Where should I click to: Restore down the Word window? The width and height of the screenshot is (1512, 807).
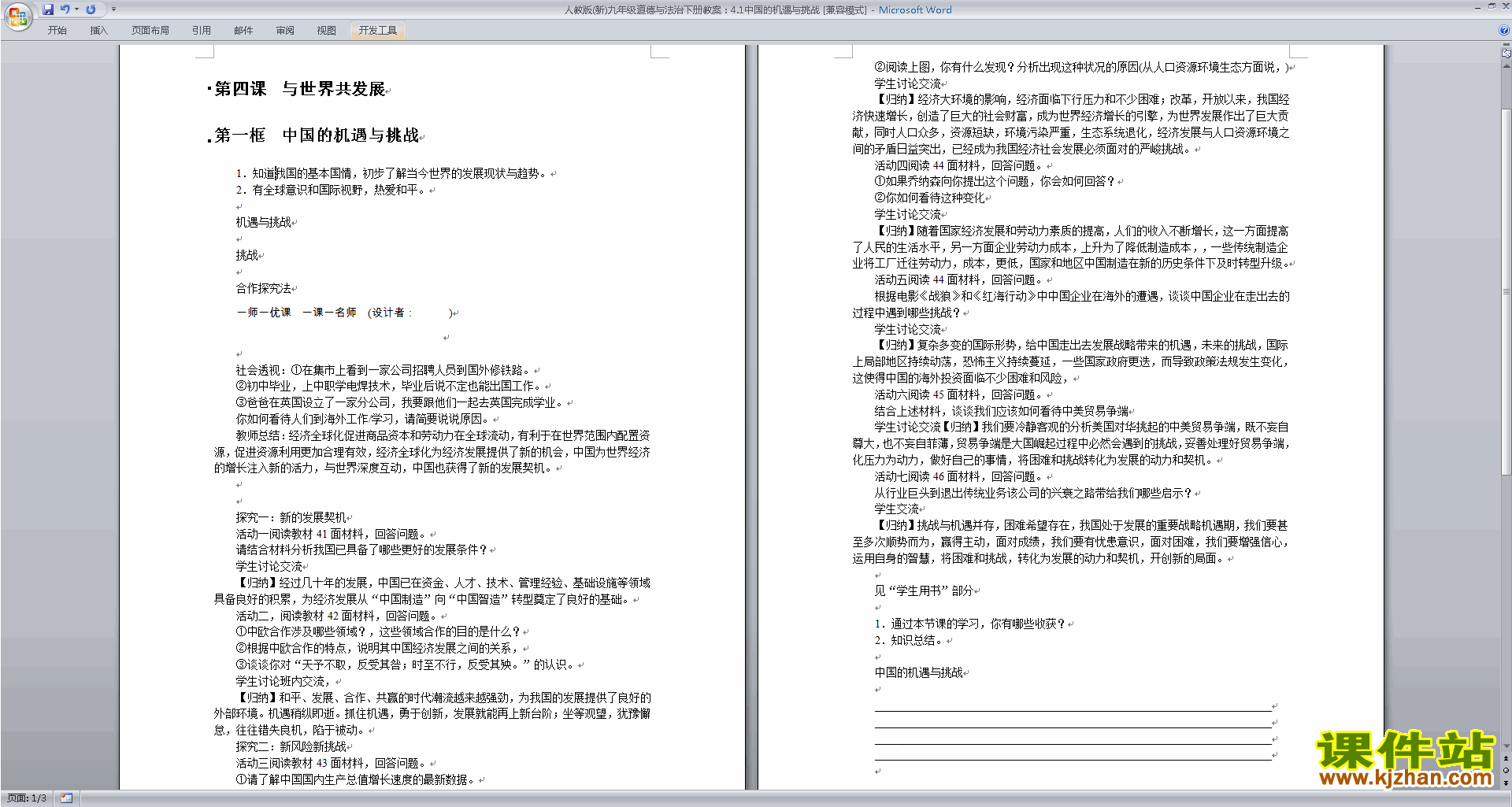click(x=1492, y=6)
